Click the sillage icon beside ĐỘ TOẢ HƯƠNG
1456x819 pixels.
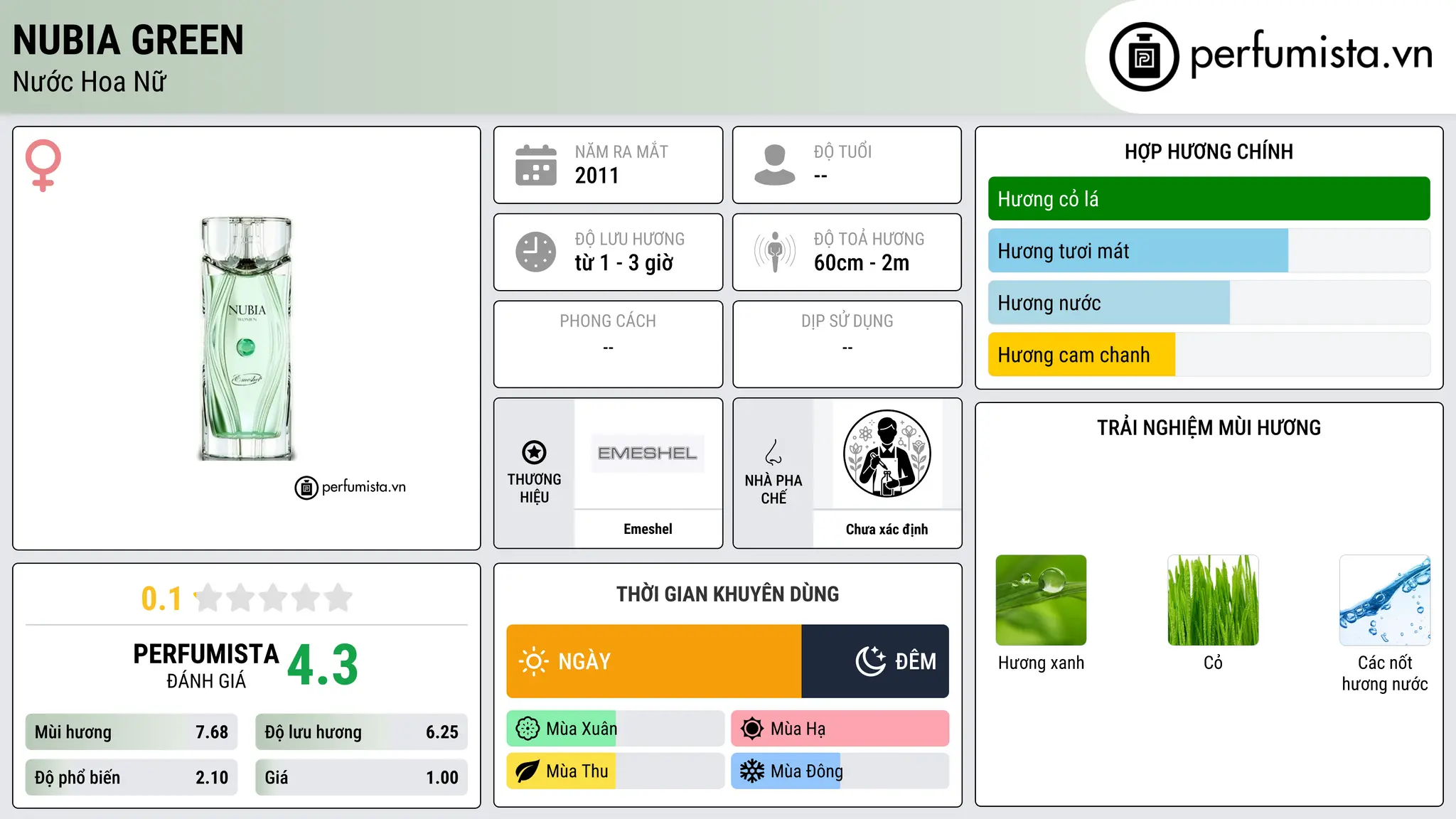point(775,252)
